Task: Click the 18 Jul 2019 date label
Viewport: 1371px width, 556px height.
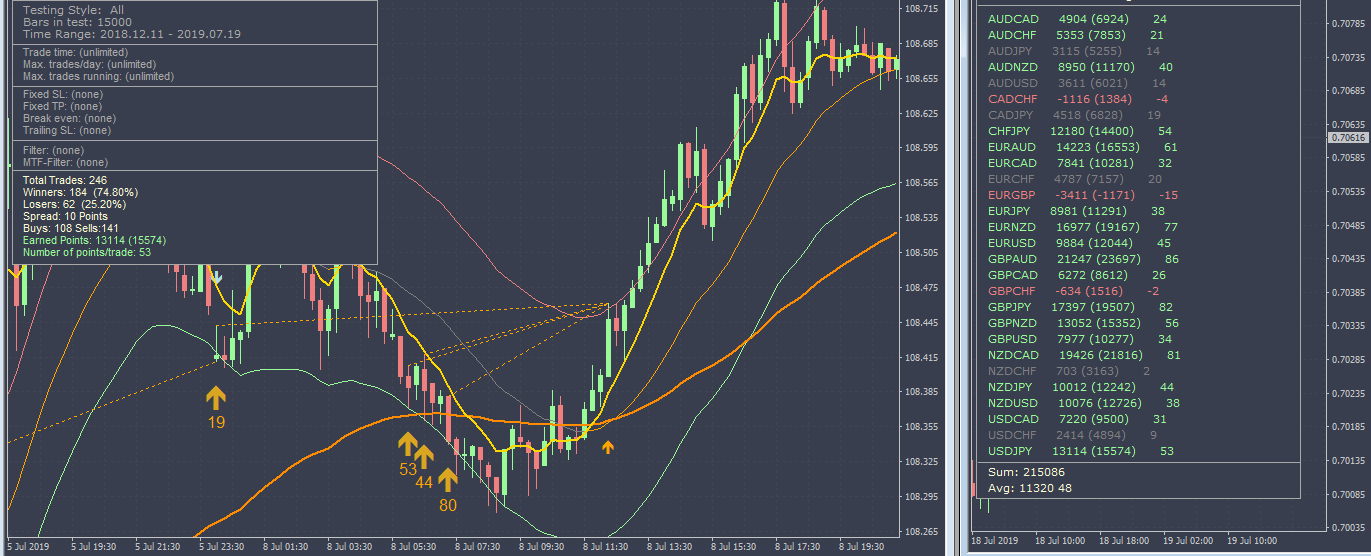Action: coord(996,540)
